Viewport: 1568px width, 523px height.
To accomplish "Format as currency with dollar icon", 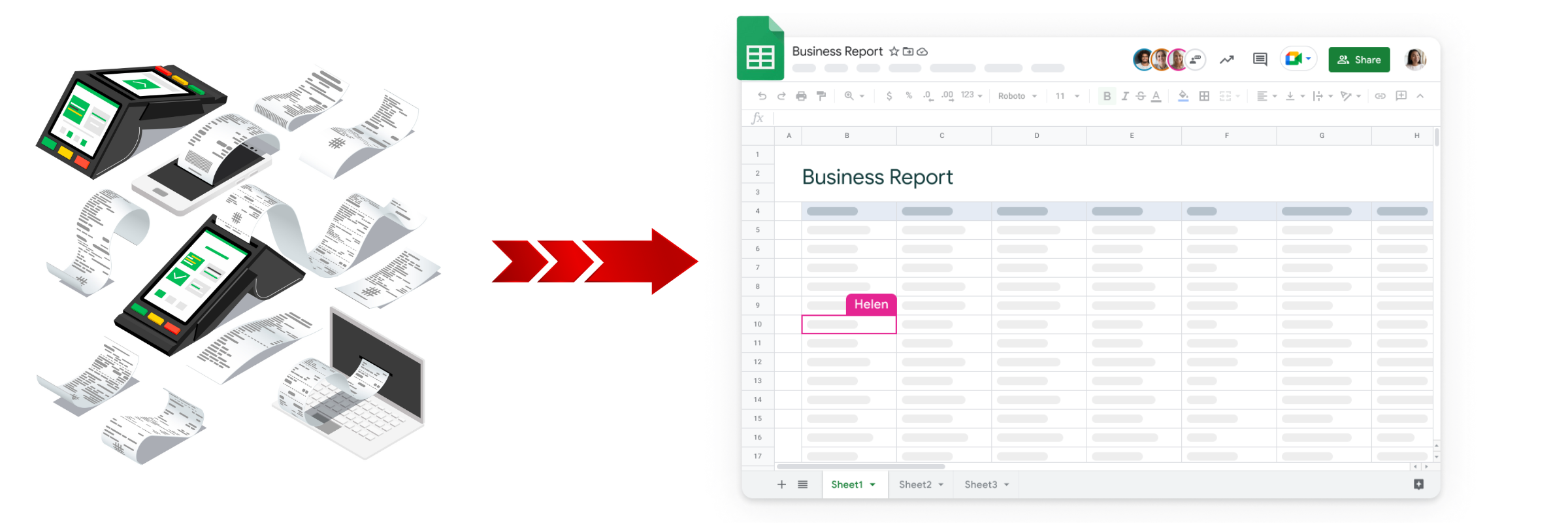I will click(x=889, y=96).
